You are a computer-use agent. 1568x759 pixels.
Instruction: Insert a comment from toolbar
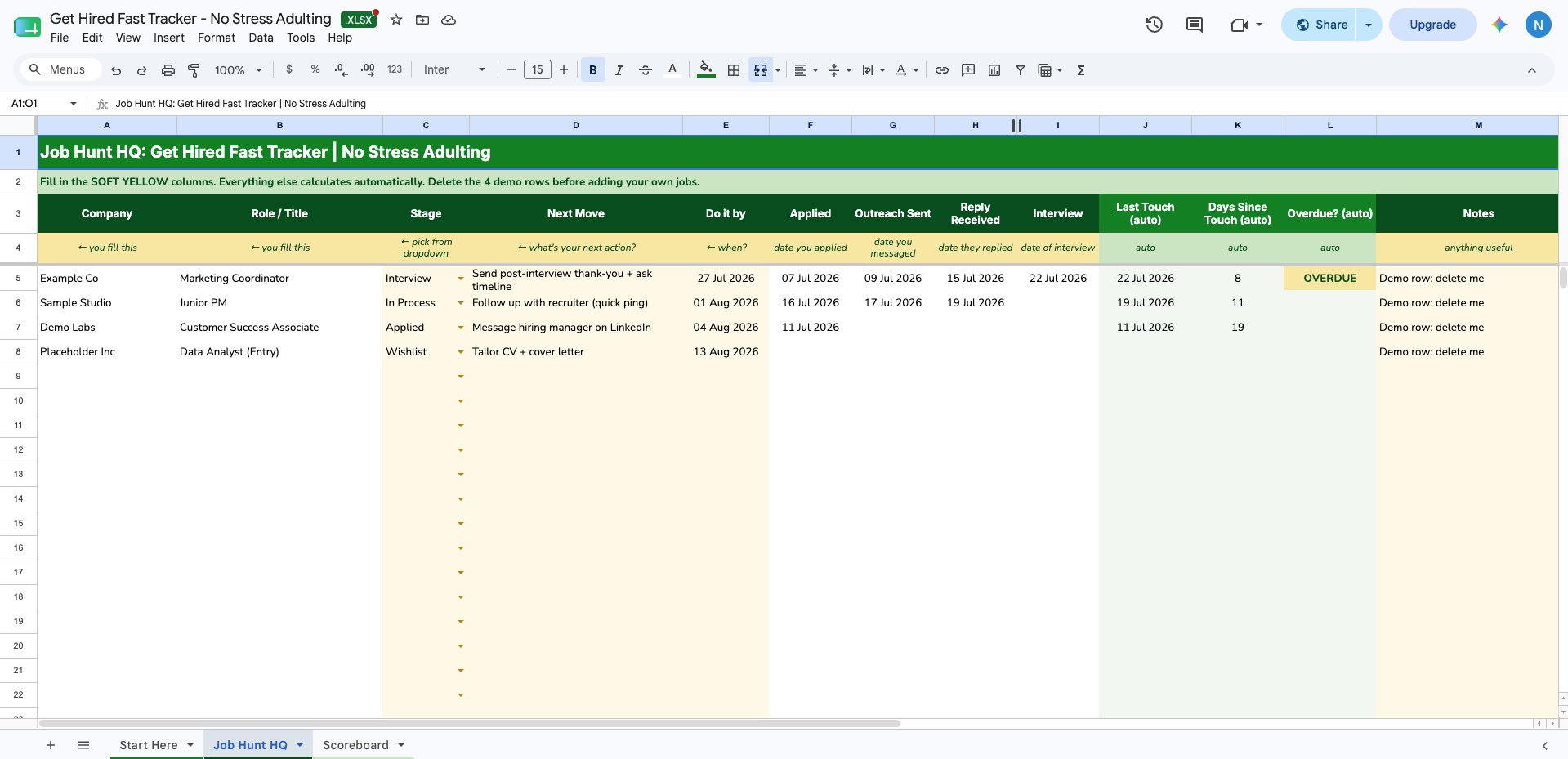coord(968,70)
